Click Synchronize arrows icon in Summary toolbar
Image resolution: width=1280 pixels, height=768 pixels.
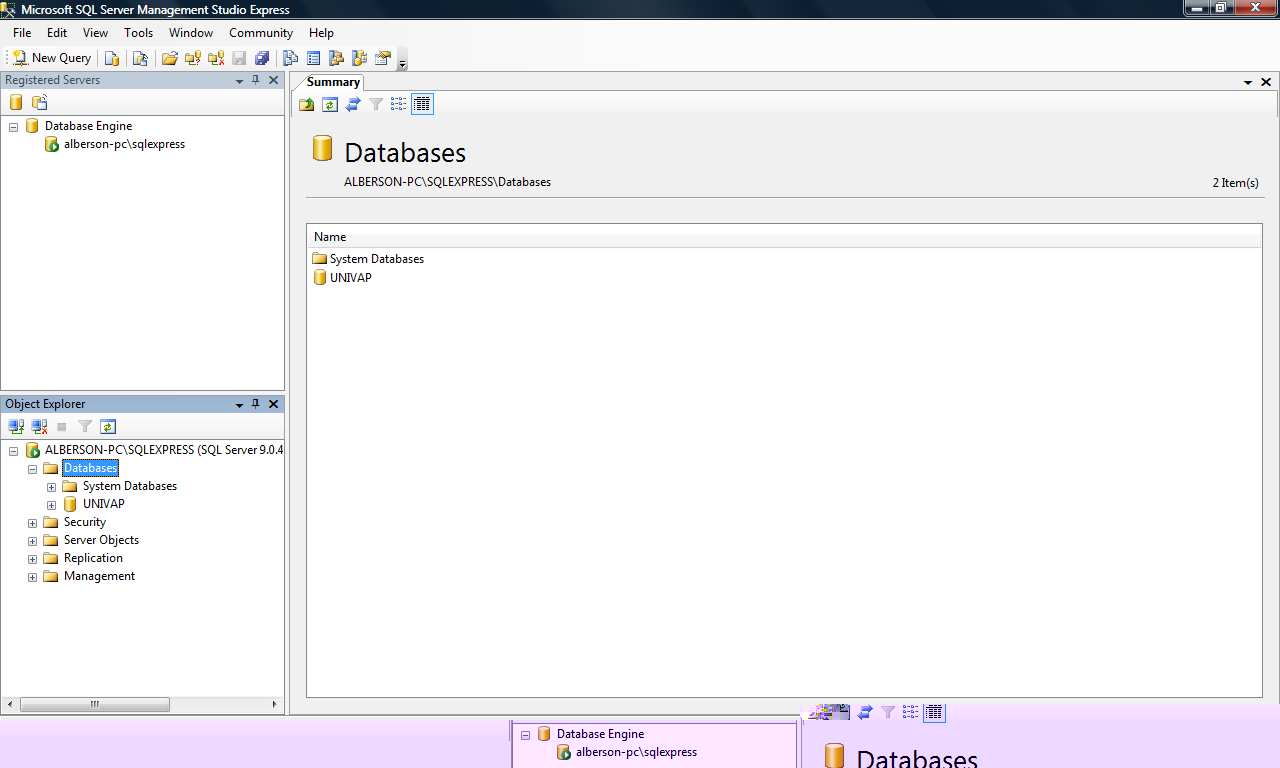(353, 104)
